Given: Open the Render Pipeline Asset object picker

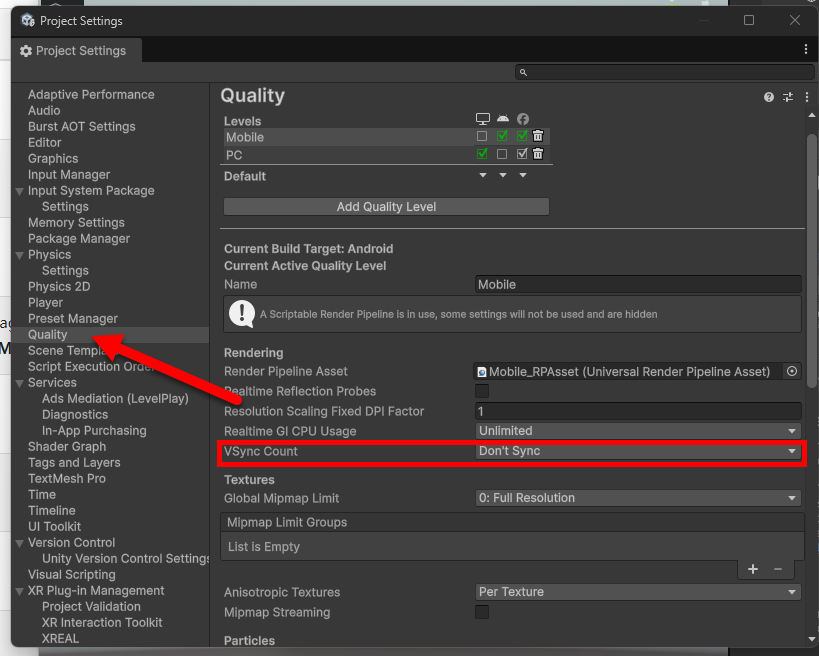Looking at the screenshot, I should pyautogui.click(x=792, y=371).
